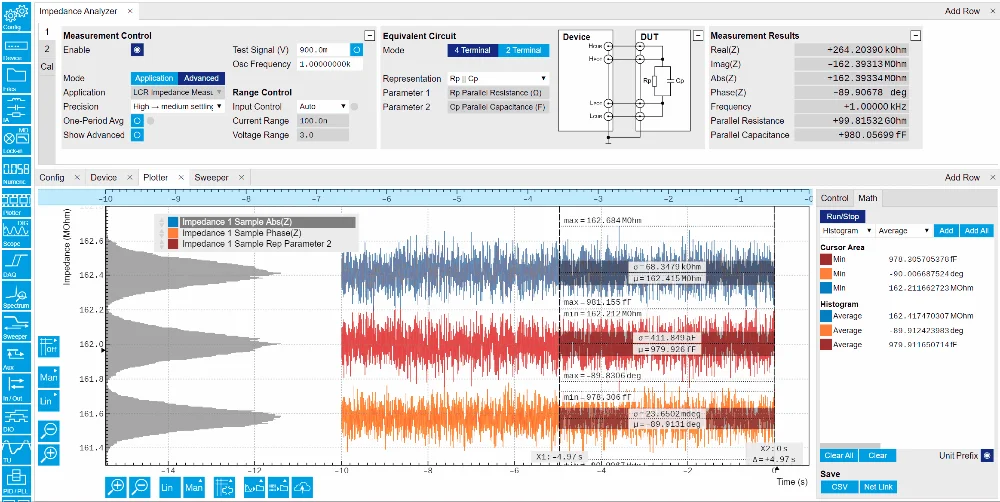Toggle One-Period Avg switch
The image size is (1000, 502).
[137, 120]
